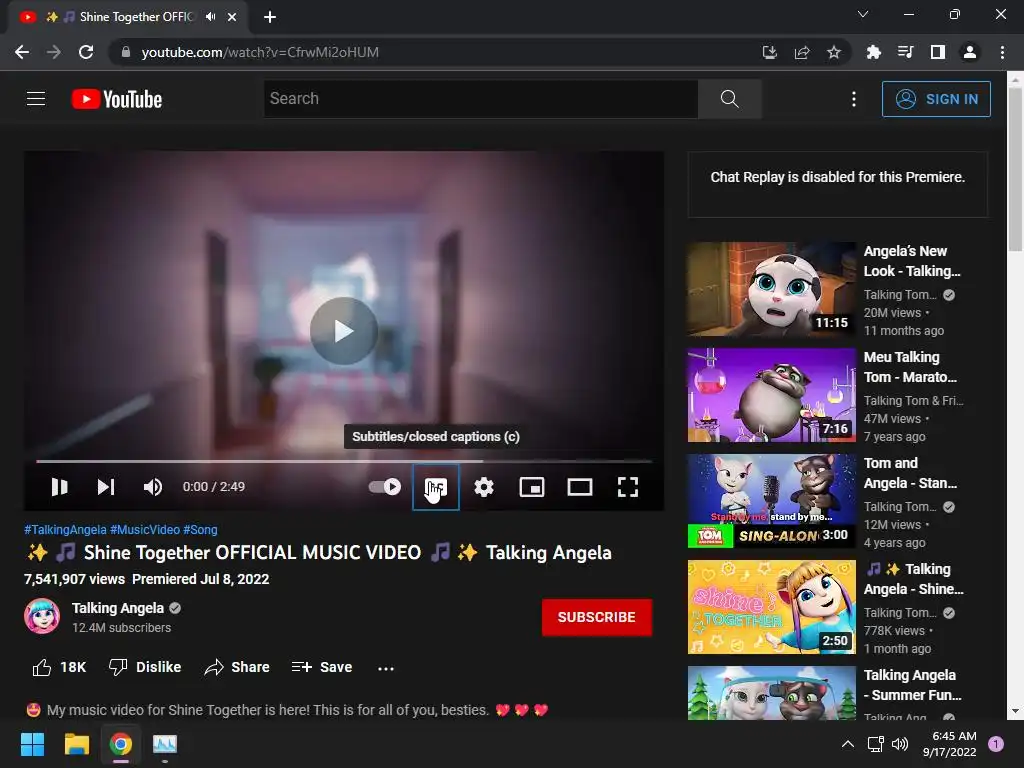Viewport: 1024px width, 768px height.
Task: Open #Song hashtag link
Action: point(200,530)
